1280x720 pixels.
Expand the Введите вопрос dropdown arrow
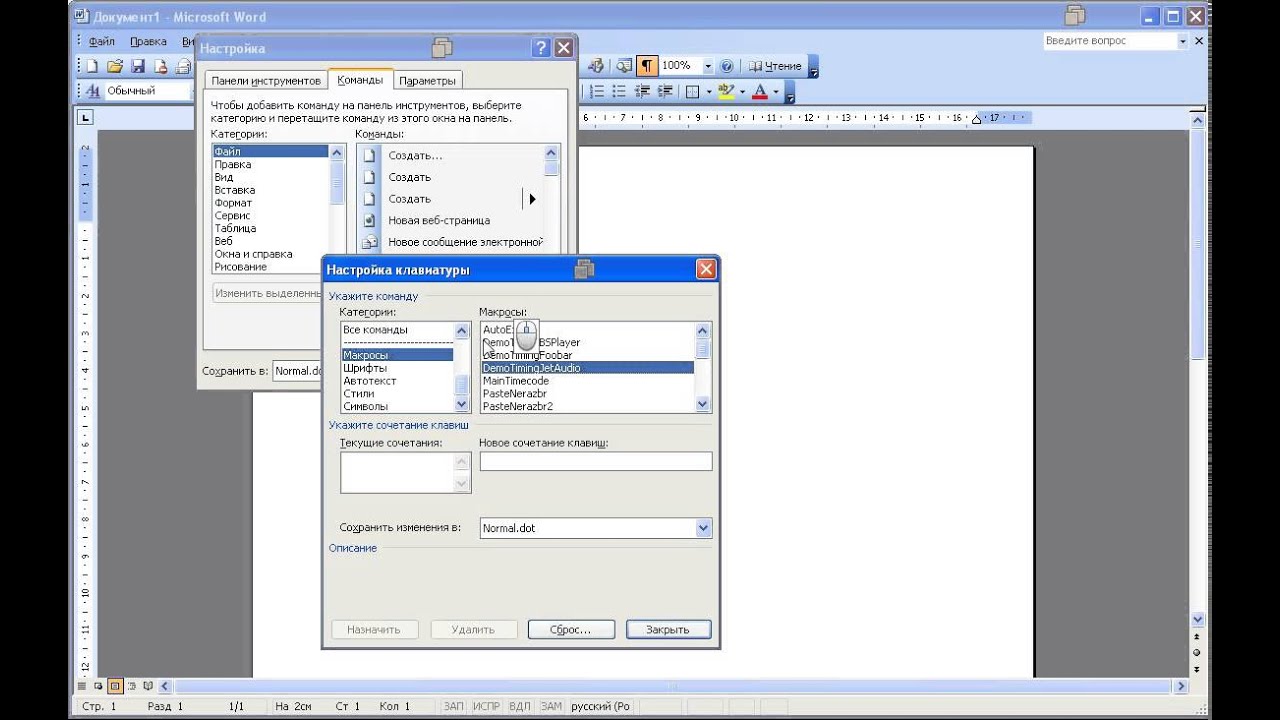(1183, 41)
